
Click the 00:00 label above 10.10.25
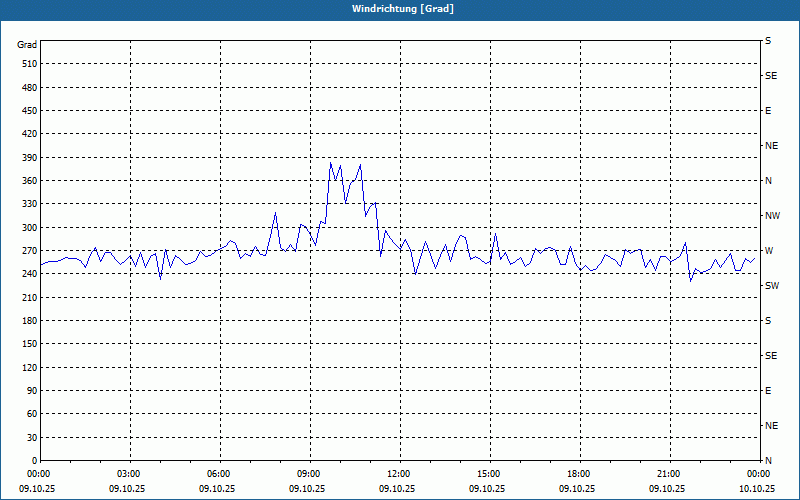point(757,474)
